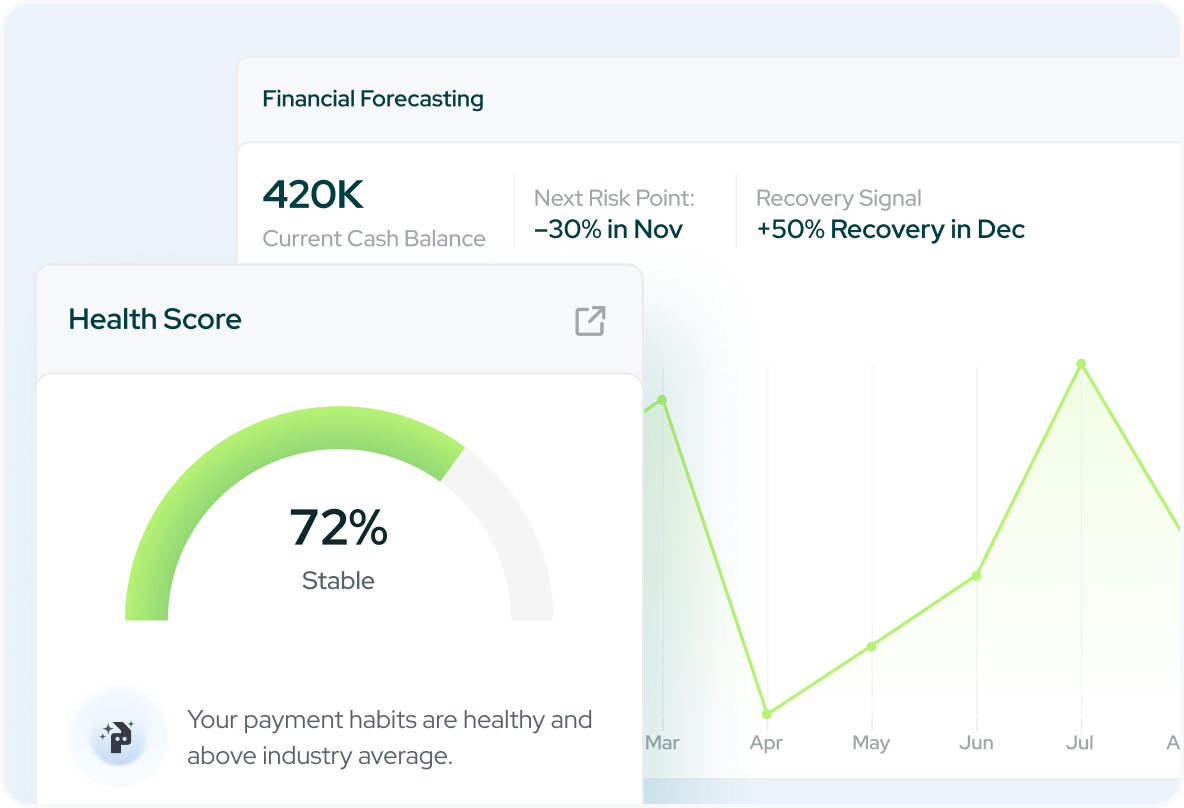Select the March data point on chart

(663, 401)
